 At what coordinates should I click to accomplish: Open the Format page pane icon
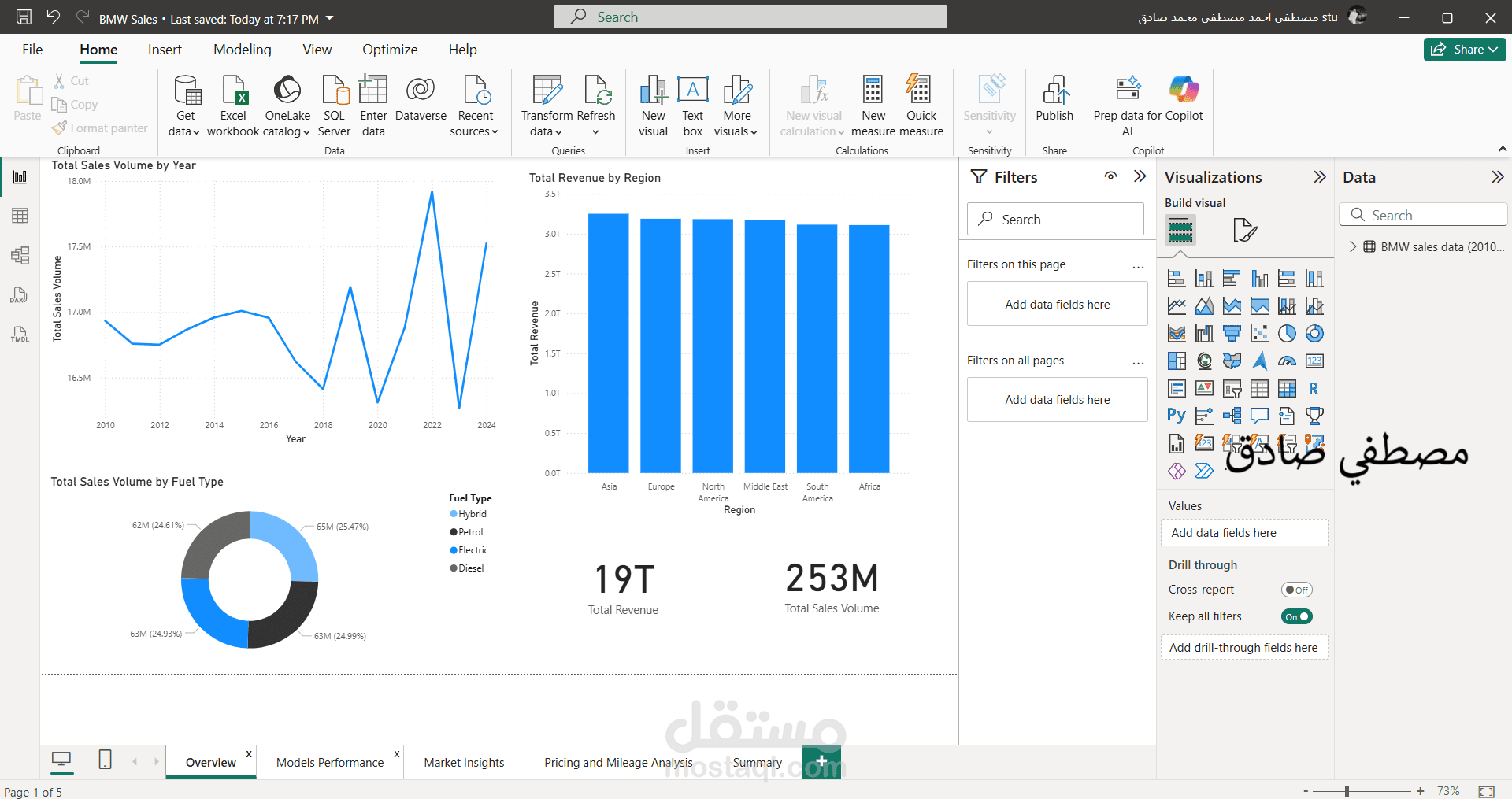pos(1244,230)
